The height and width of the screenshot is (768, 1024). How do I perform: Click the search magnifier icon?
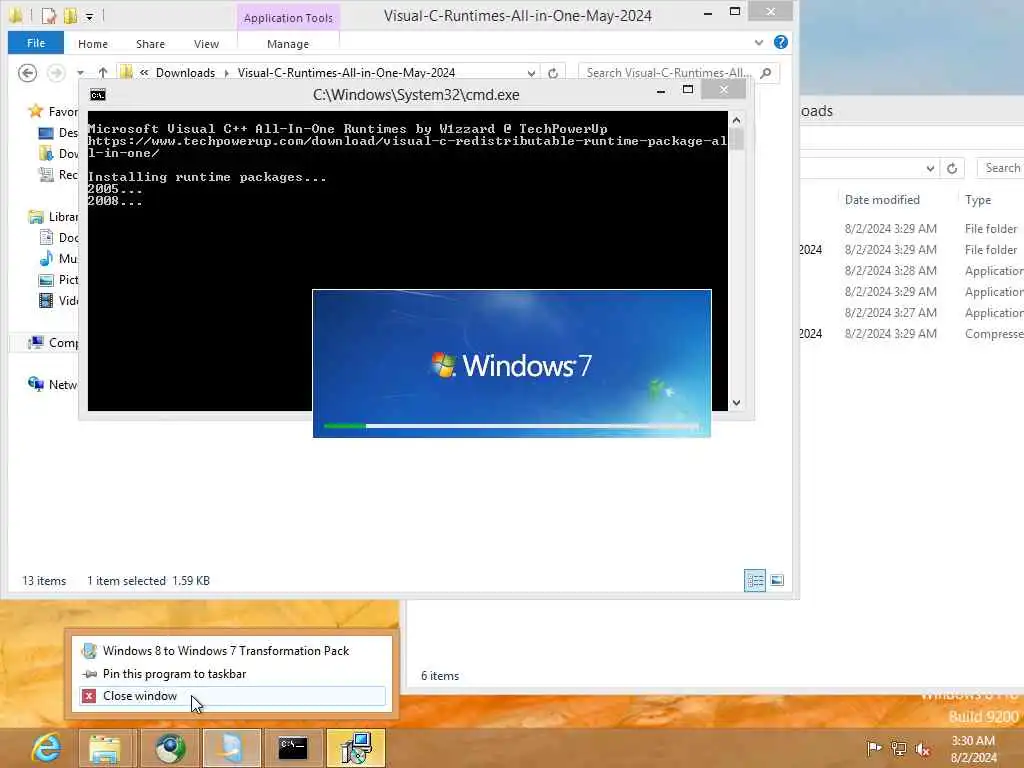coord(766,72)
